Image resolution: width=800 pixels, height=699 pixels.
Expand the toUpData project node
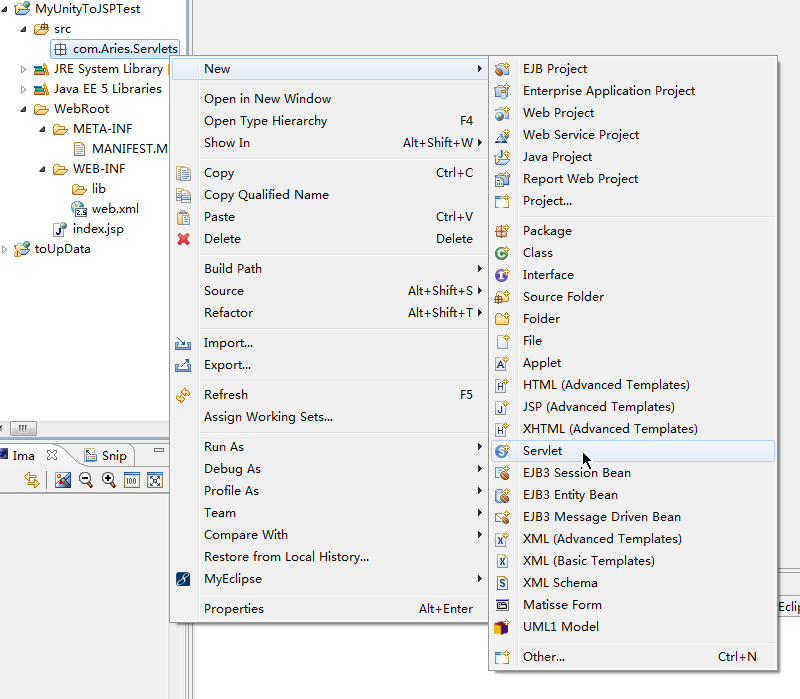pyautogui.click(x=5, y=249)
